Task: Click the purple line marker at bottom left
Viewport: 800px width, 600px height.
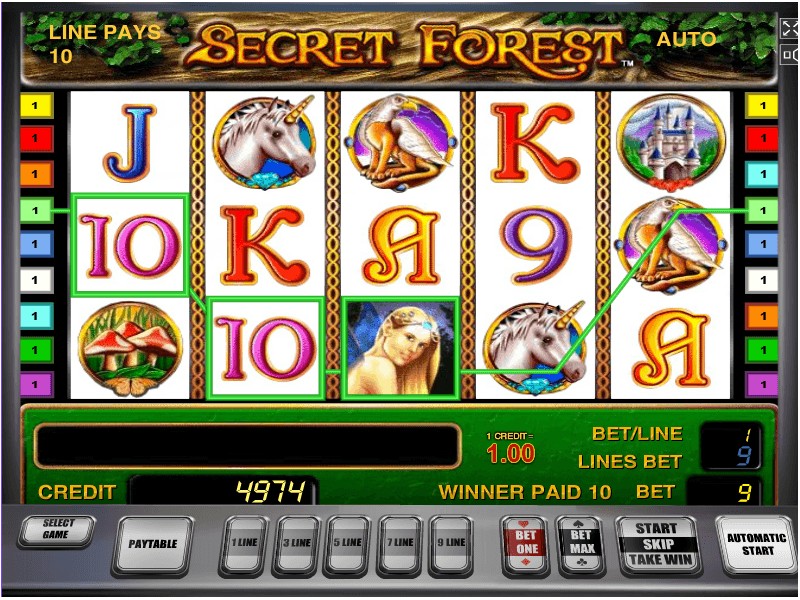Action: (x=36, y=385)
